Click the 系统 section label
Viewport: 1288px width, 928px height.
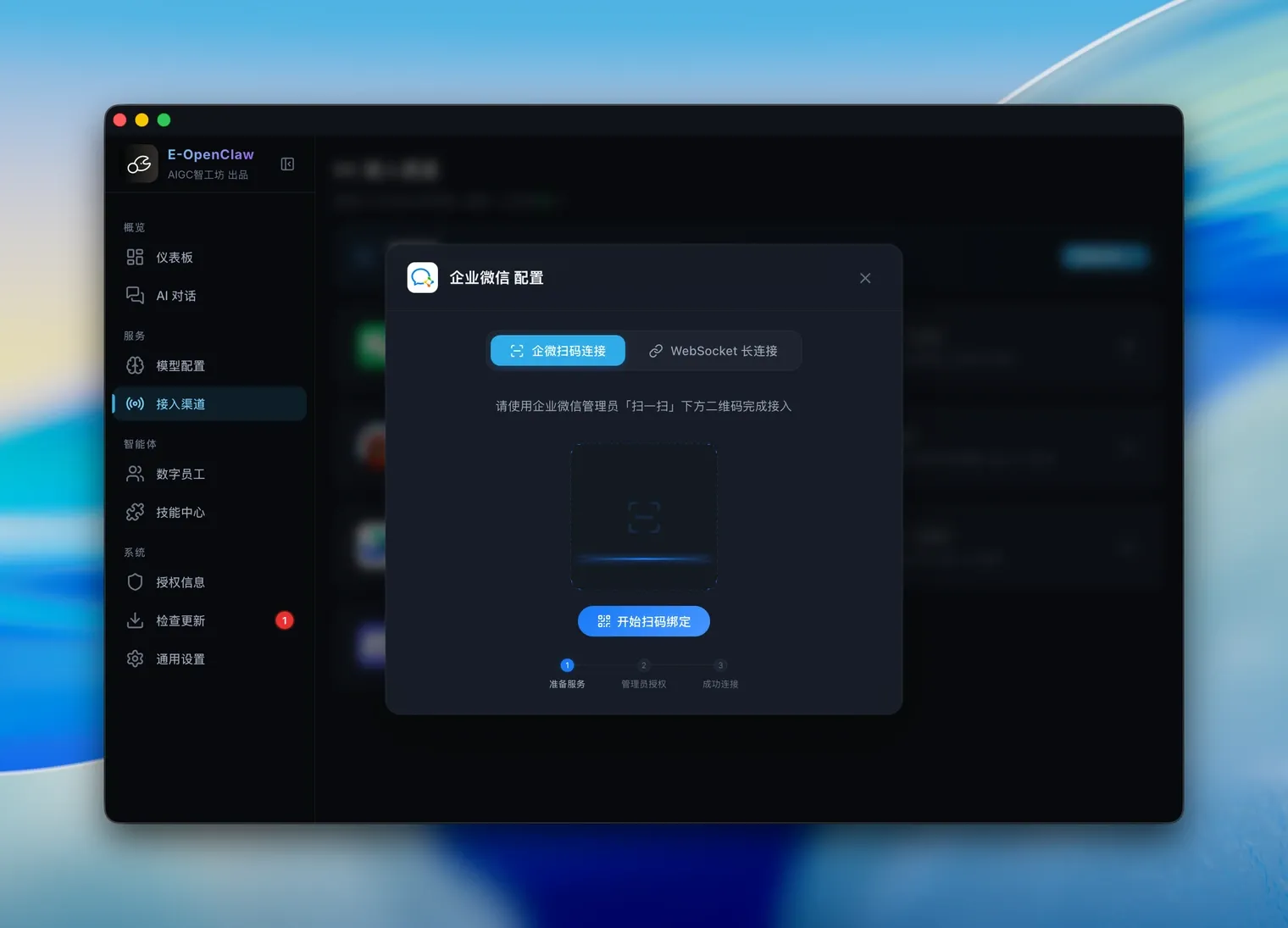click(134, 553)
